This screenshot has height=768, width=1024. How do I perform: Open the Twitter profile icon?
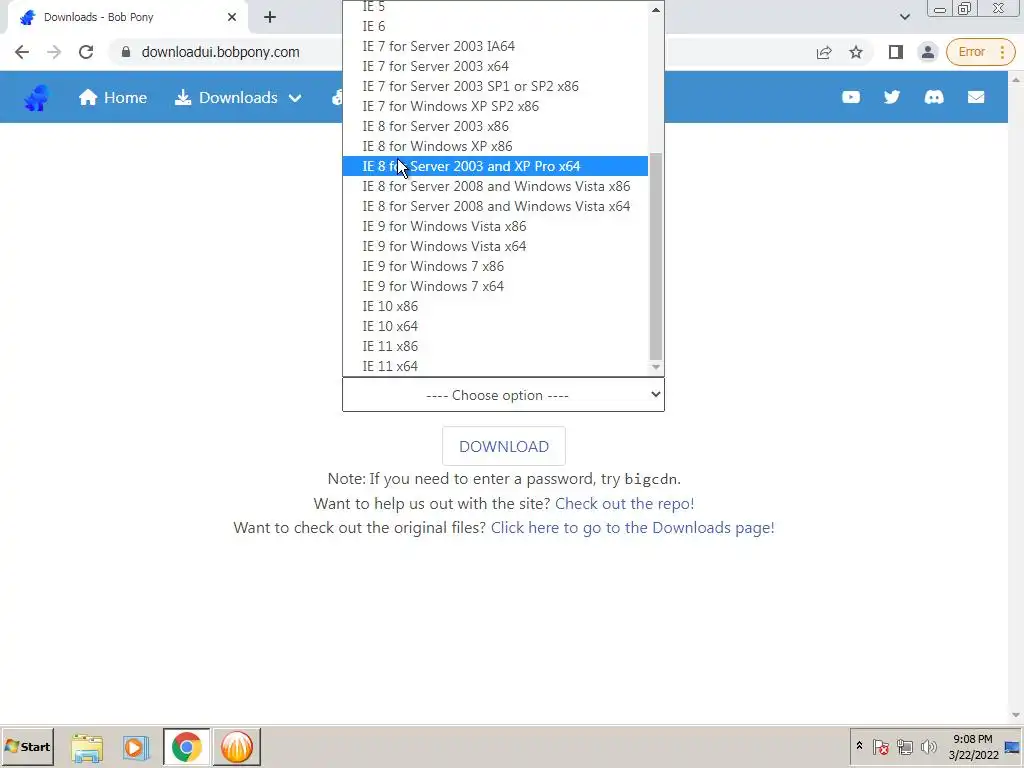click(892, 97)
